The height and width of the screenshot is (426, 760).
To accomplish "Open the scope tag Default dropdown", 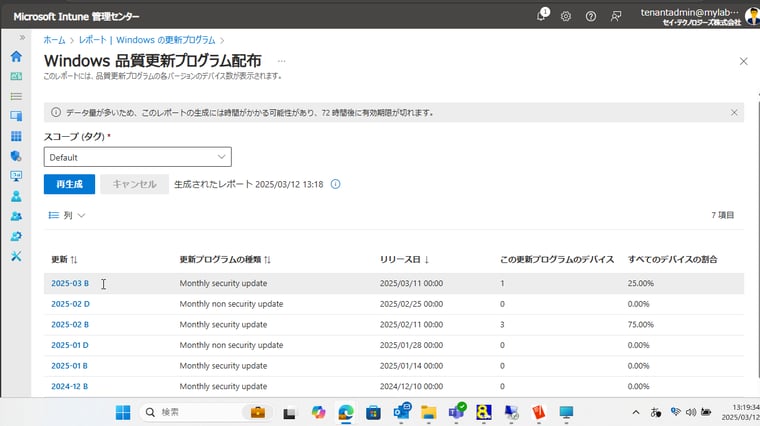I will [x=138, y=157].
